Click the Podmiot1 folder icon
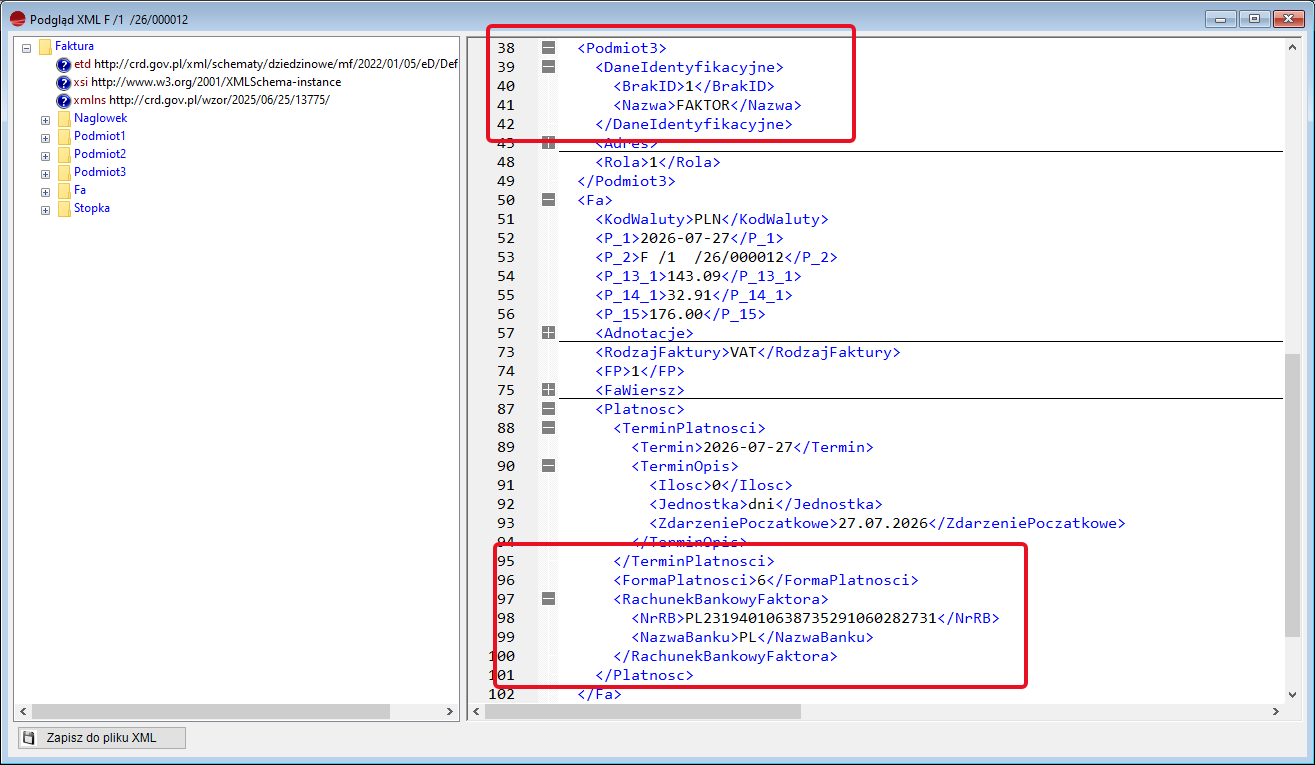 pos(64,136)
